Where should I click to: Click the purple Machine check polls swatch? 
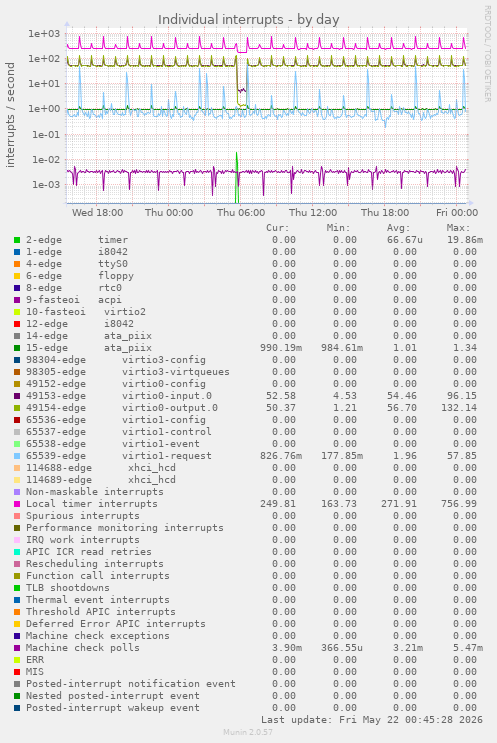click(17, 648)
